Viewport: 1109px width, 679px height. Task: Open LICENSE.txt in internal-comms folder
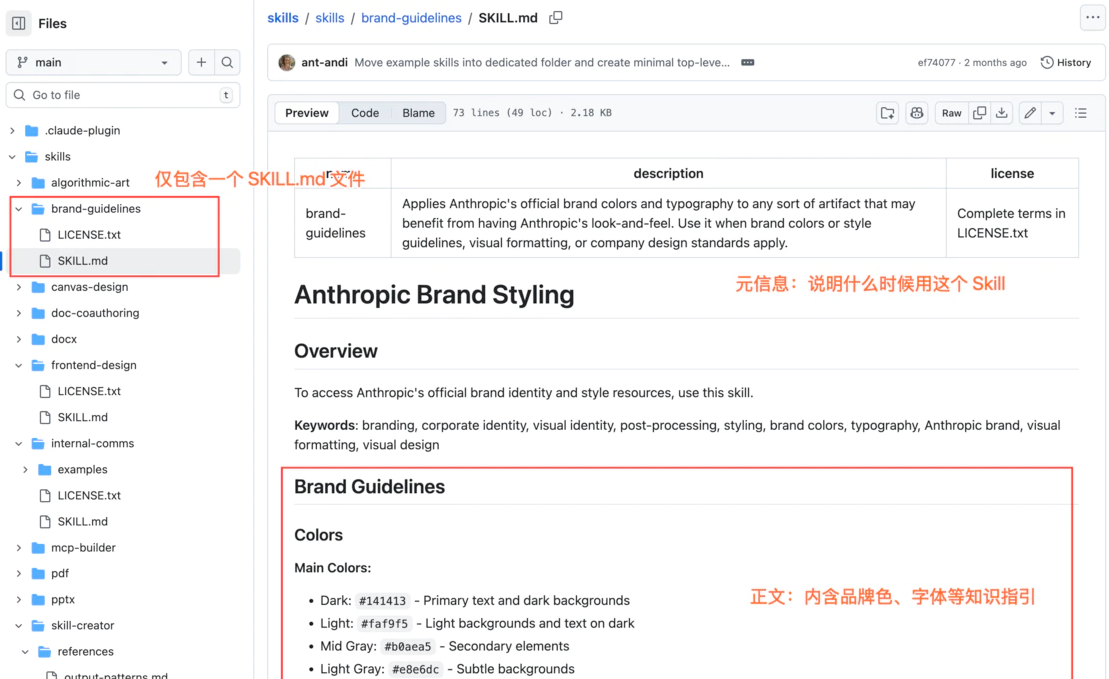point(89,495)
